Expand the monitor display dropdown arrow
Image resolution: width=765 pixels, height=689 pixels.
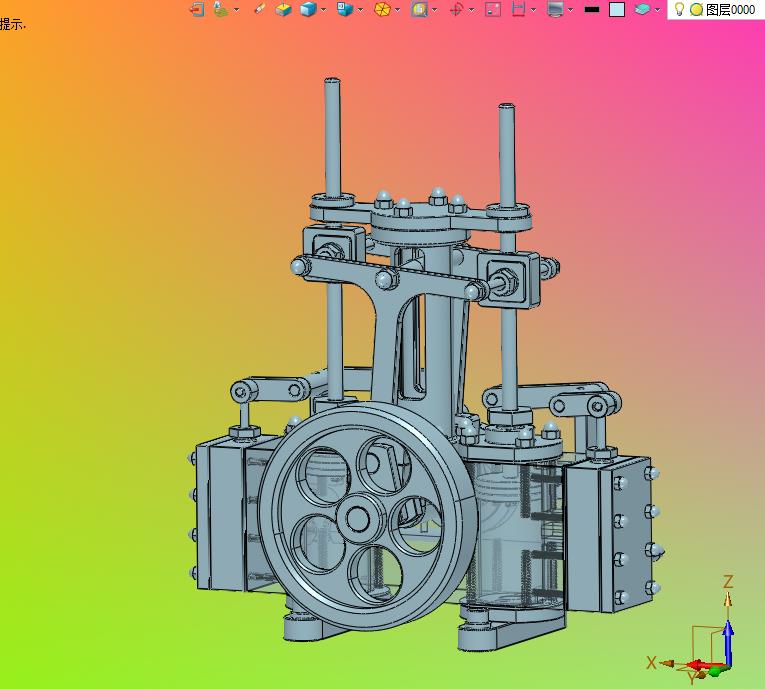[570, 10]
